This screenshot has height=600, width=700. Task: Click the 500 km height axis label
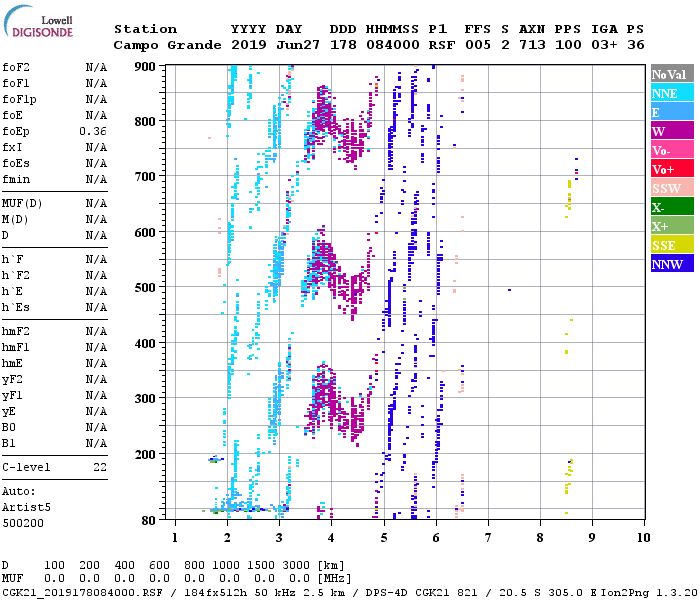[x=145, y=288]
